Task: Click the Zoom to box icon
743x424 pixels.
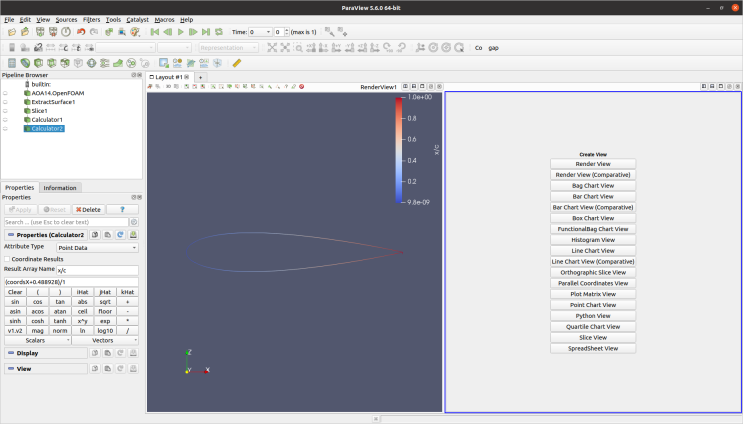Action: click(299, 48)
